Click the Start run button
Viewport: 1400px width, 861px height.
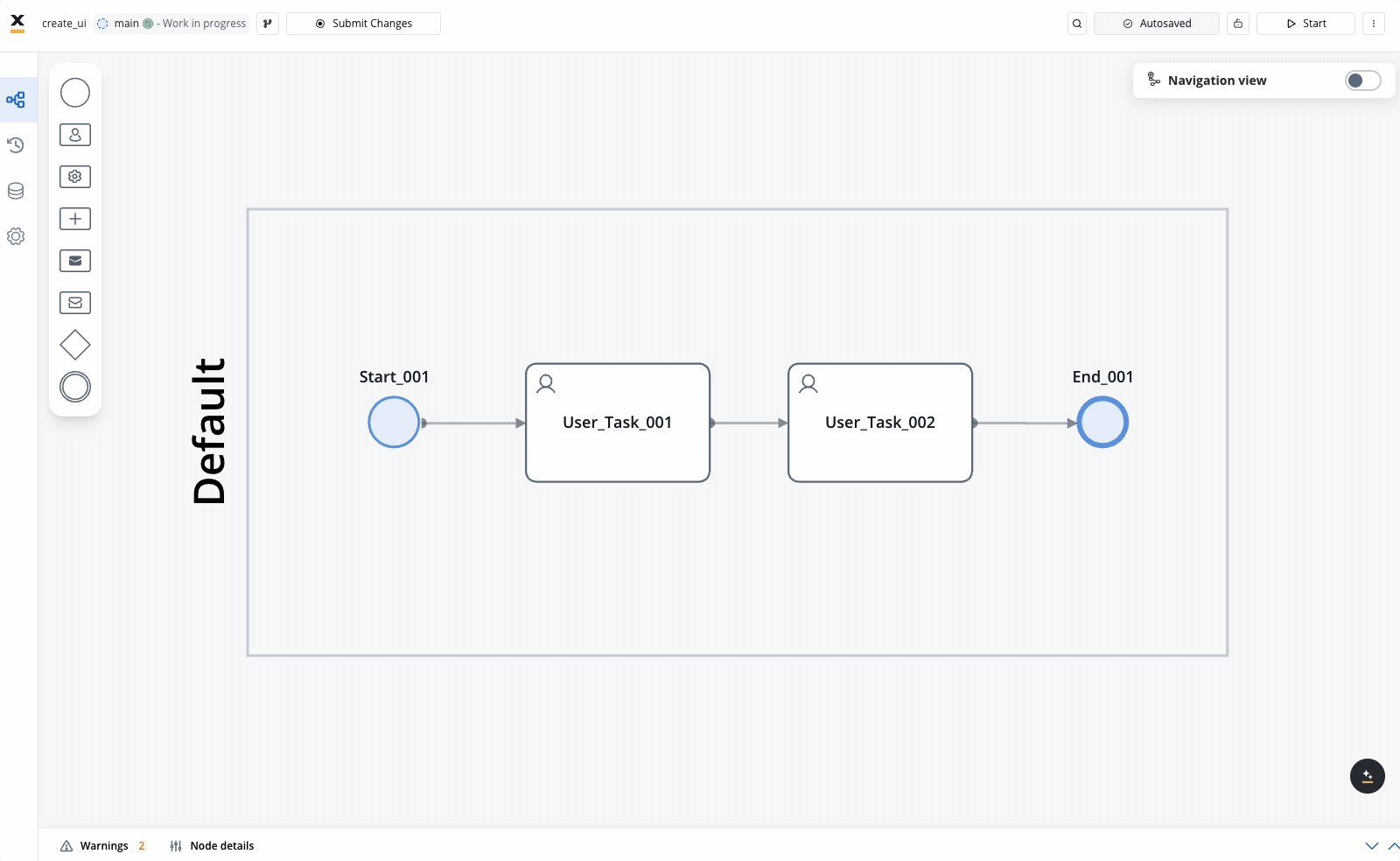(x=1305, y=24)
